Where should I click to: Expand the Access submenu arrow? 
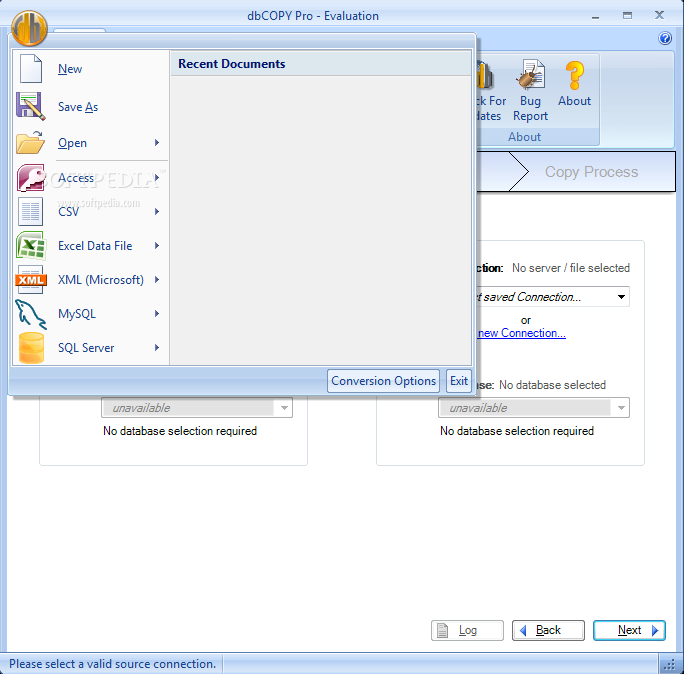point(157,178)
